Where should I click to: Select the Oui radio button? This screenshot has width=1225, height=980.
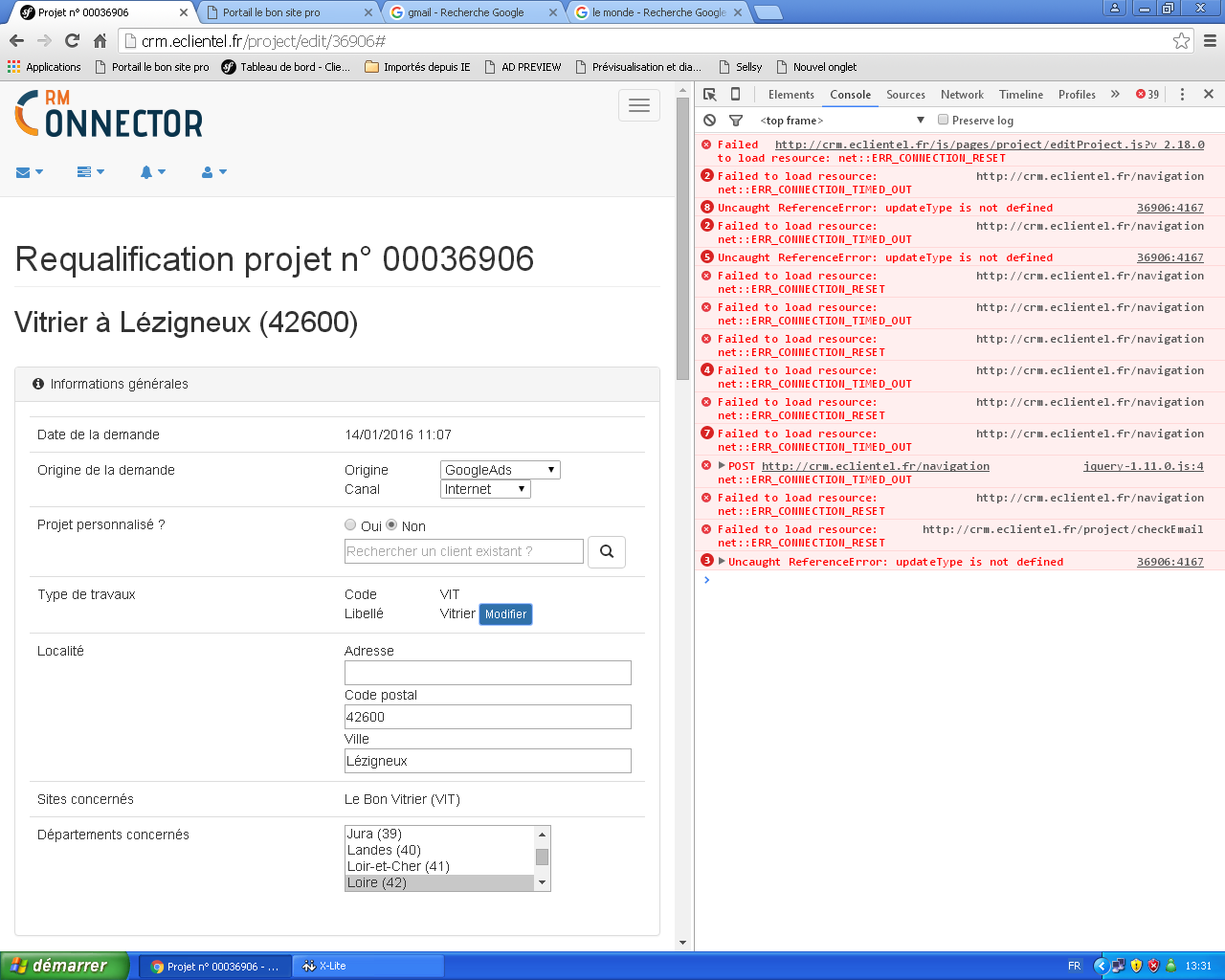point(350,524)
